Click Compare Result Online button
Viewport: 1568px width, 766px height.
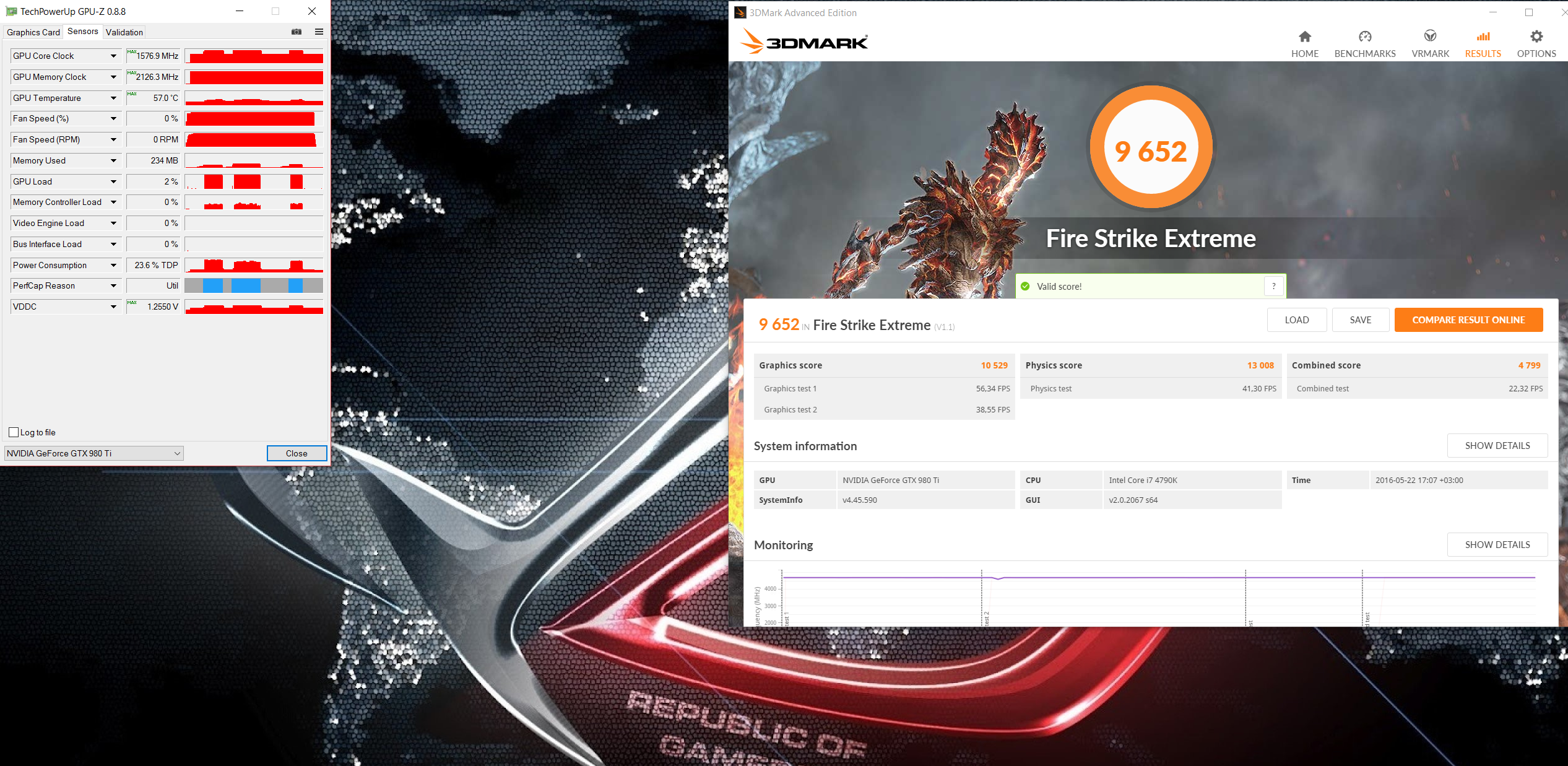pos(1468,320)
